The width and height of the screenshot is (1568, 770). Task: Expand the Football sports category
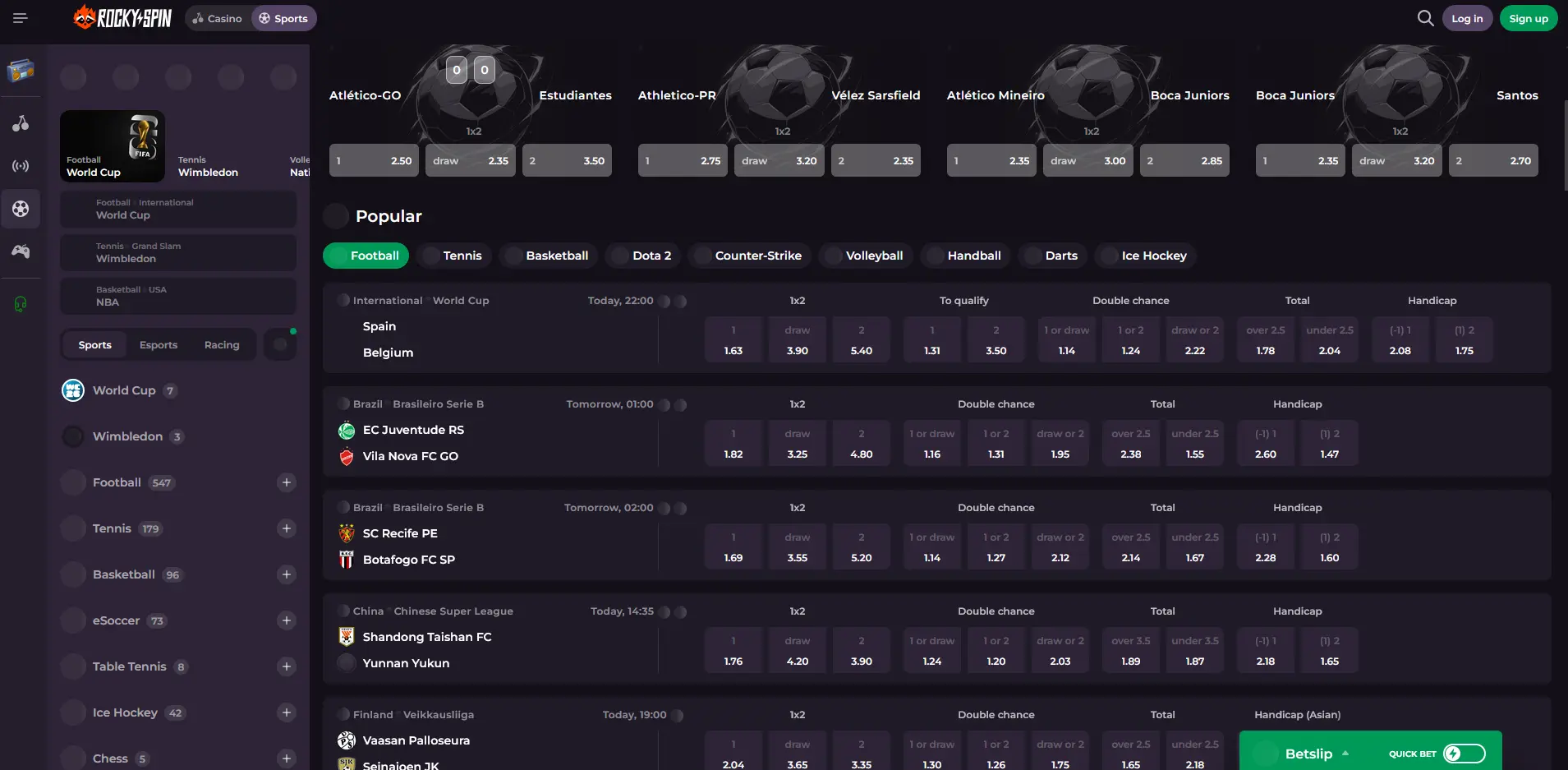[x=287, y=482]
